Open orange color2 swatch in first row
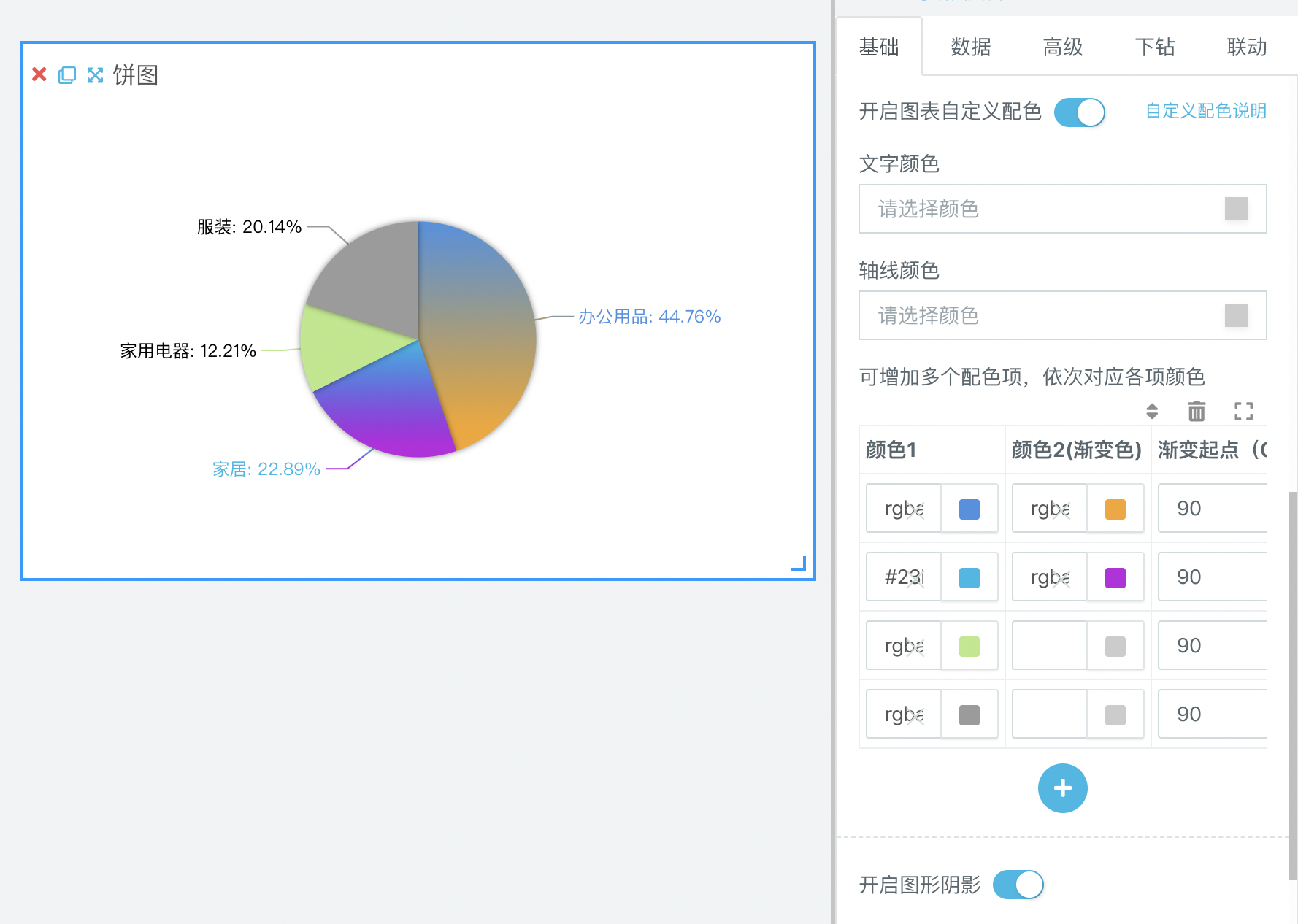This screenshot has width=1298, height=924. pos(1115,509)
